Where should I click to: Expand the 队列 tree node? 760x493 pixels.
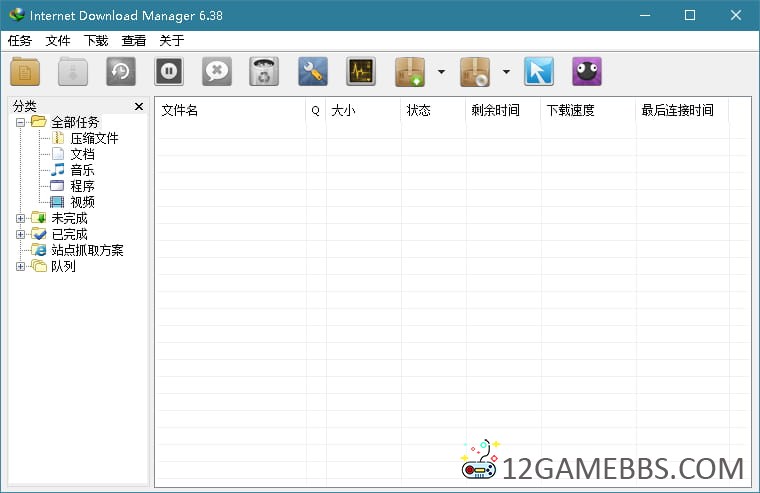pyautogui.click(x=20, y=266)
